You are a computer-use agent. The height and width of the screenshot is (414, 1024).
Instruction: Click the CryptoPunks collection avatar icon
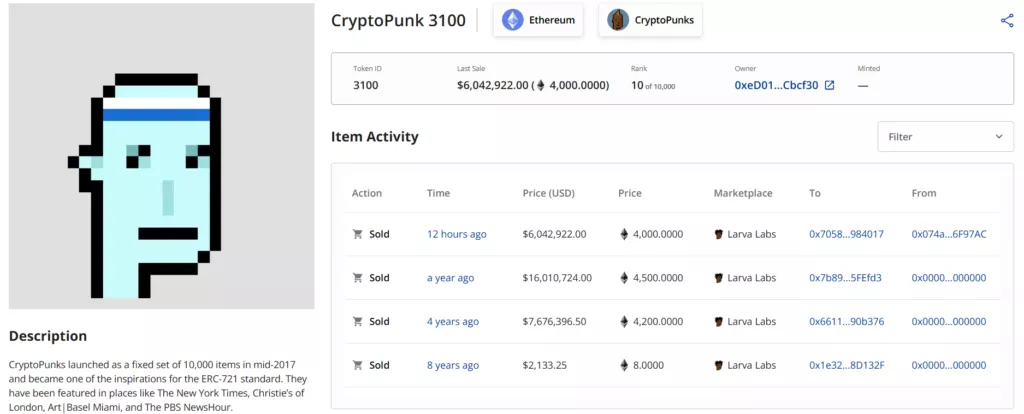pos(618,20)
